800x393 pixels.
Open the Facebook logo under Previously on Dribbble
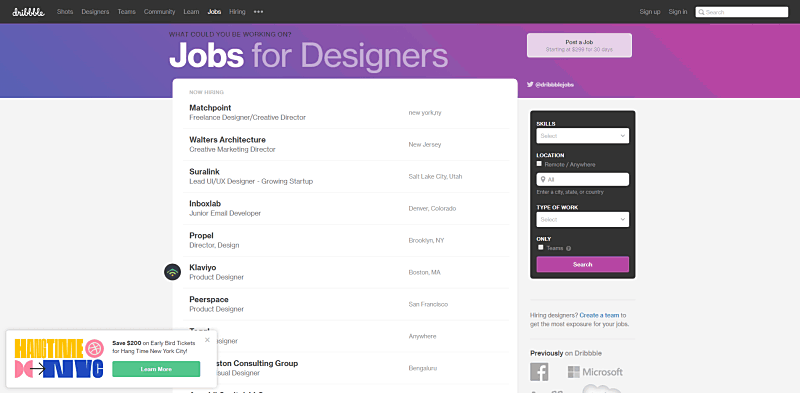pyautogui.click(x=539, y=372)
